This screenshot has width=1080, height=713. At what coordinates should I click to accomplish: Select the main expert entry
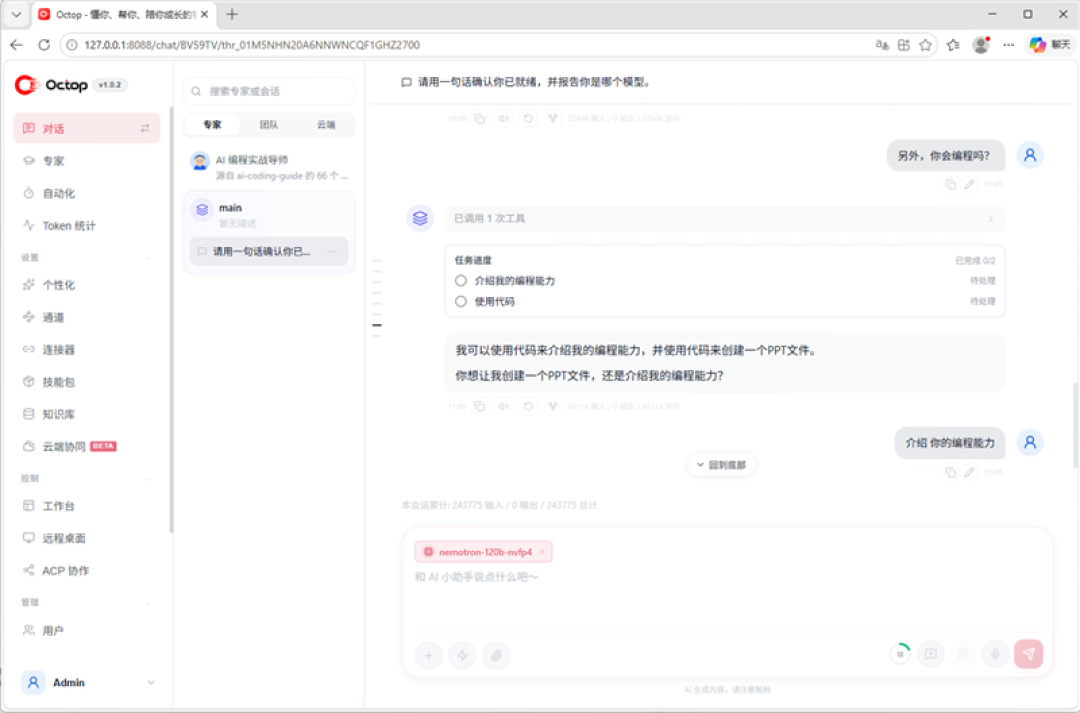click(269, 214)
